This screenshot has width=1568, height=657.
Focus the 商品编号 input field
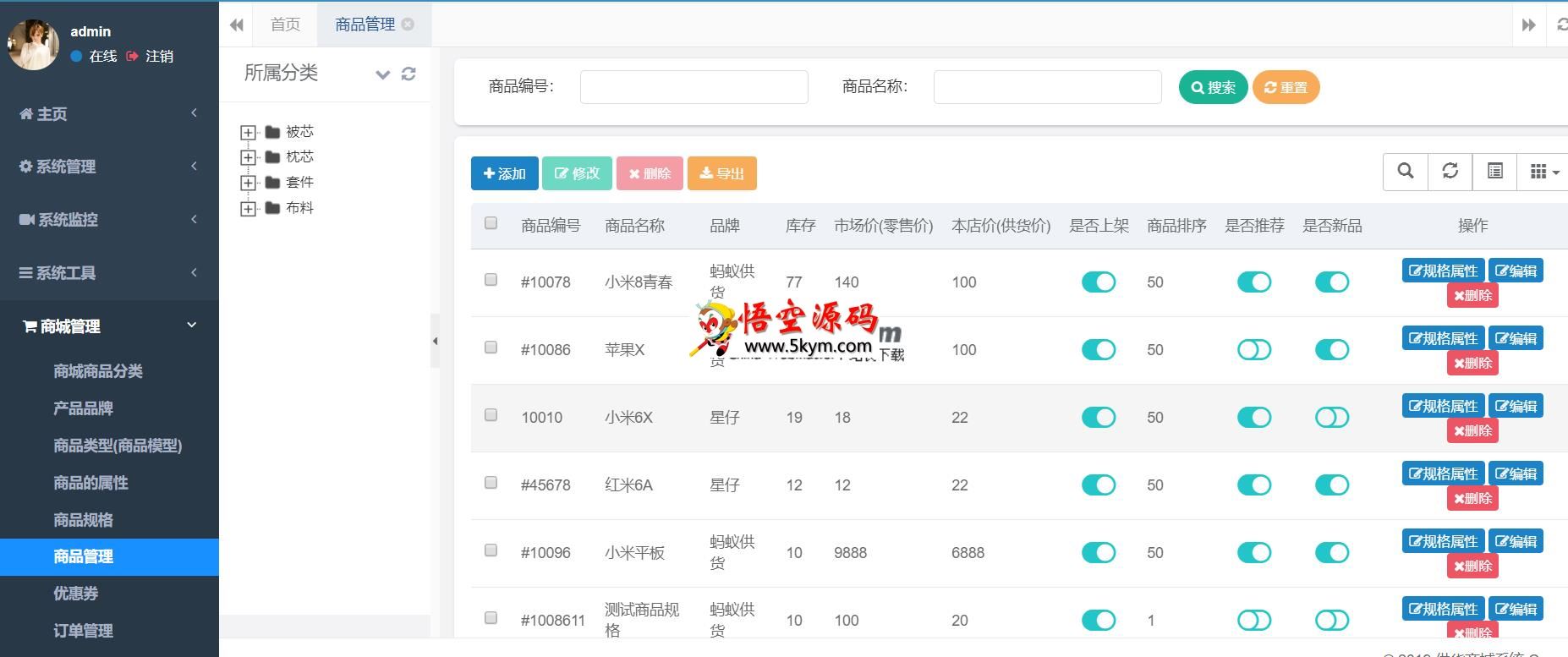[x=694, y=87]
